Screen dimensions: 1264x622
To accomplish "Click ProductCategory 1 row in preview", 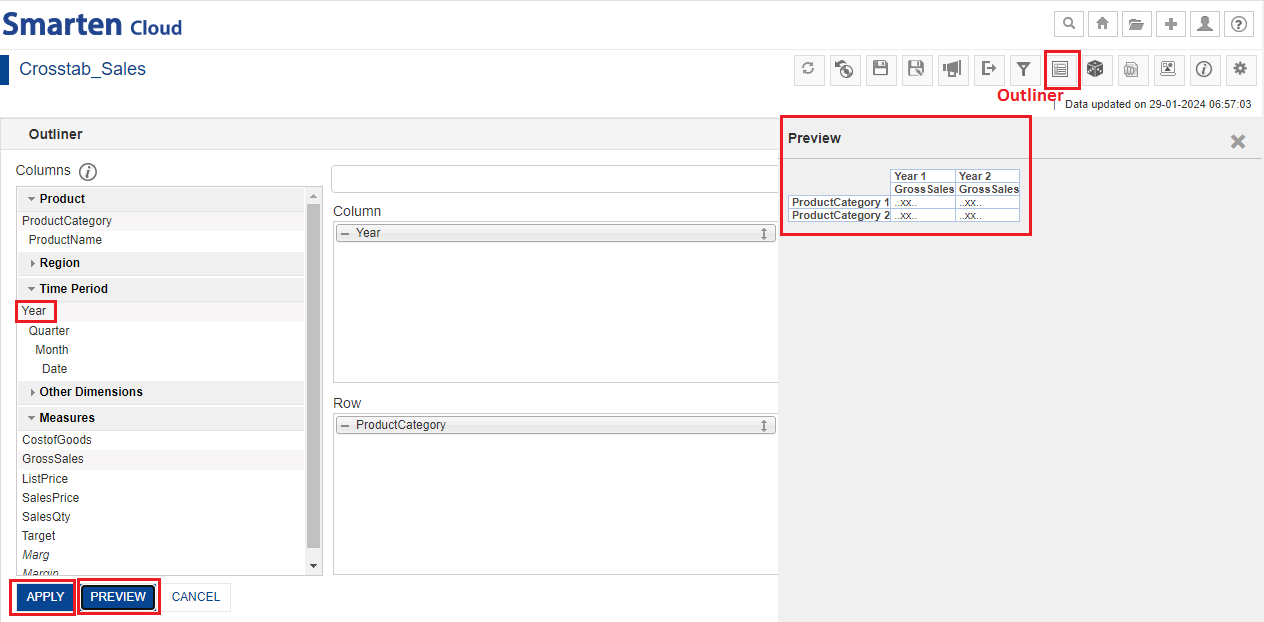I will click(x=840, y=202).
